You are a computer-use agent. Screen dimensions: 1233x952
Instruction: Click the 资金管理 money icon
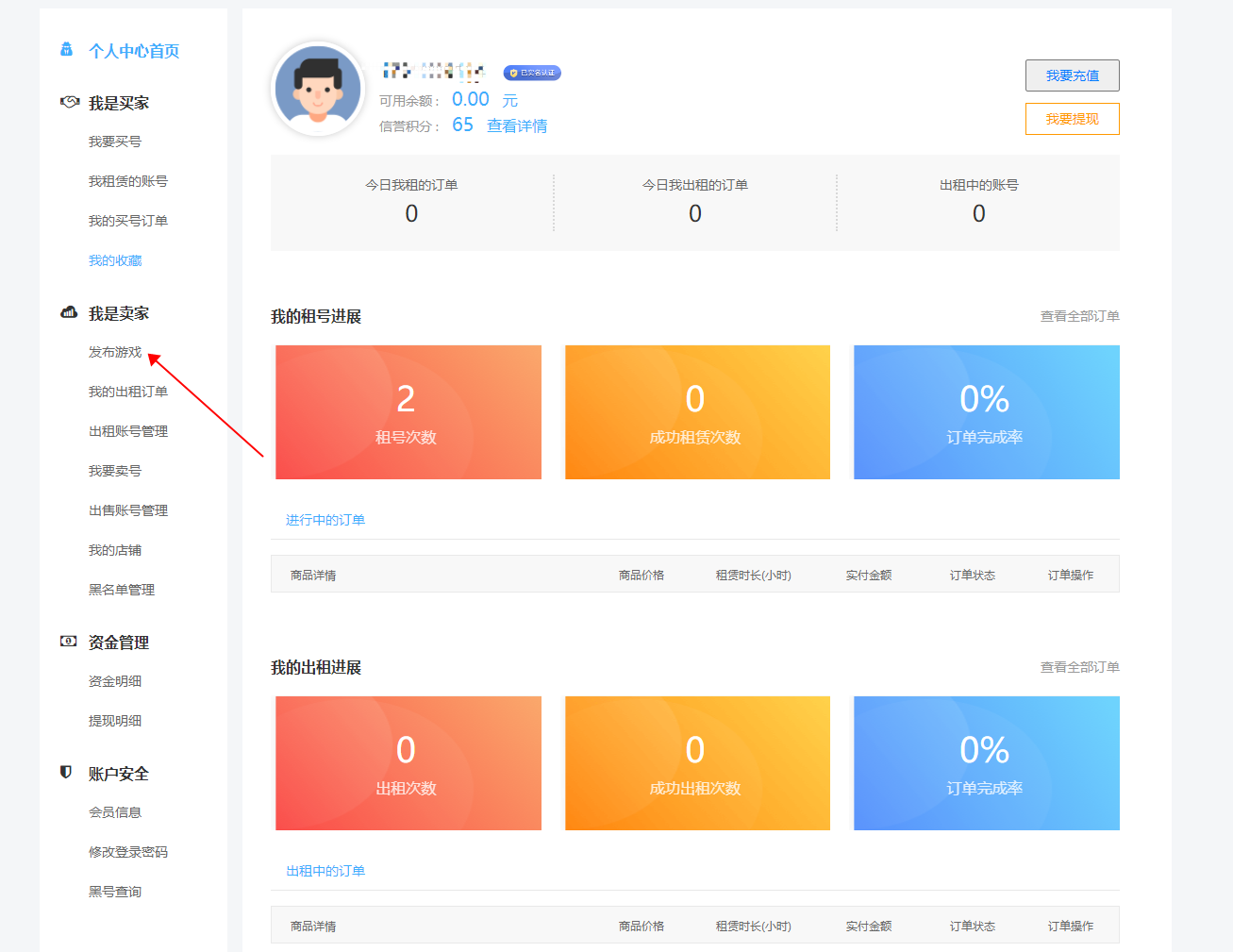point(69,641)
